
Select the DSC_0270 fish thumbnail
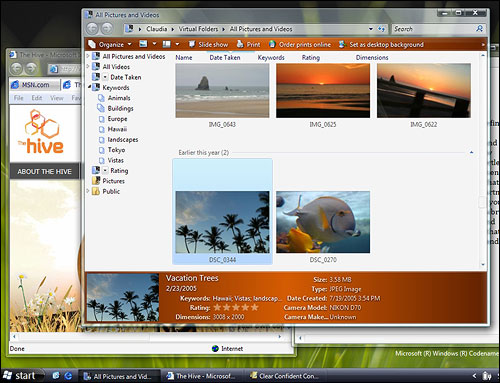pyautogui.click(x=323, y=222)
